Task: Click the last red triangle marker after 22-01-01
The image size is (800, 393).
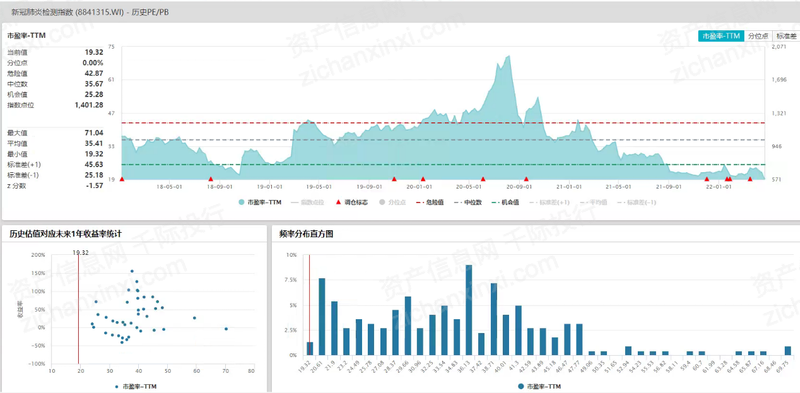Action: 750,179
